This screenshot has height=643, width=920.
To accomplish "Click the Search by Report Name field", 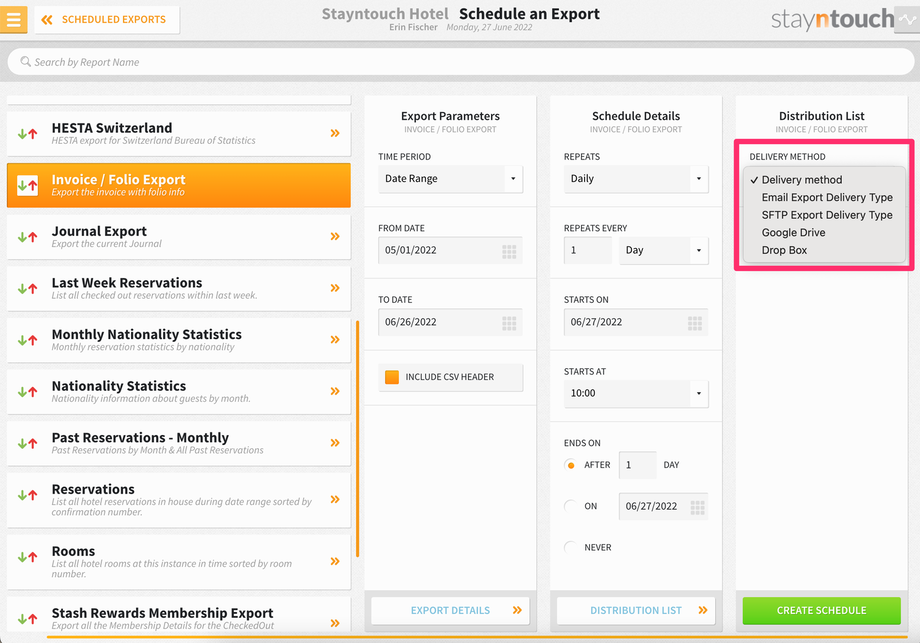I will (461, 62).
